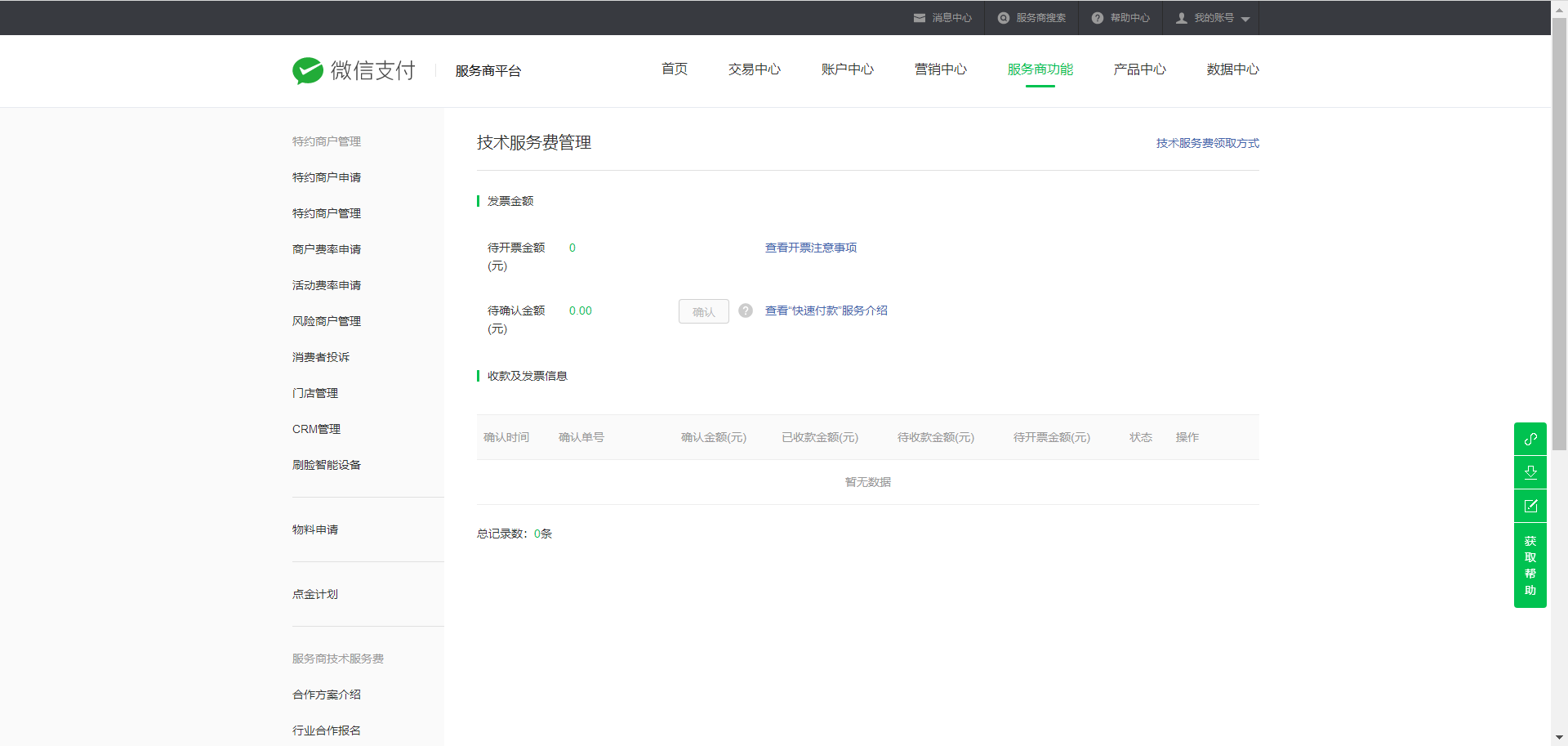Open 交易中心 tab

click(x=755, y=69)
